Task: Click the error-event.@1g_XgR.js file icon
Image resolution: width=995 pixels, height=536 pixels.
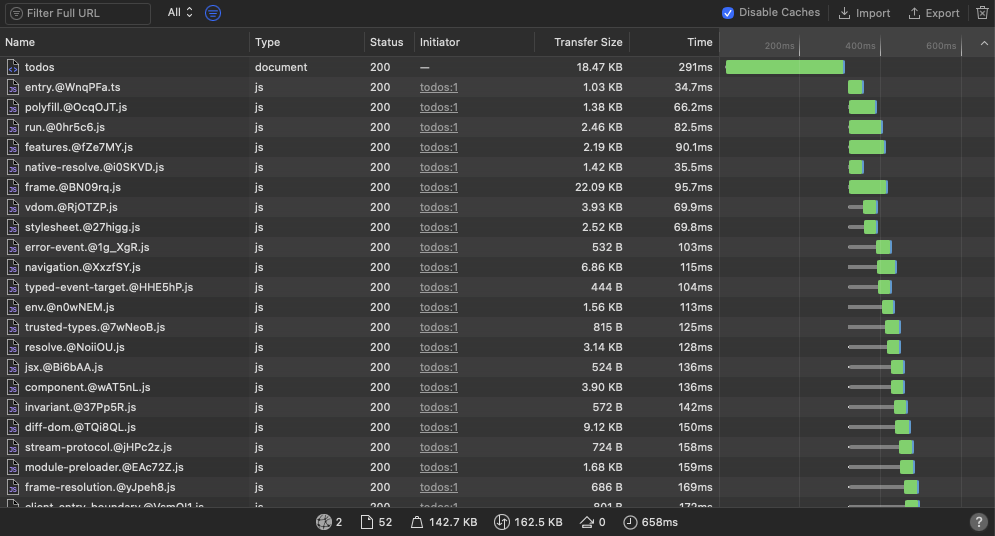Action: pos(13,247)
